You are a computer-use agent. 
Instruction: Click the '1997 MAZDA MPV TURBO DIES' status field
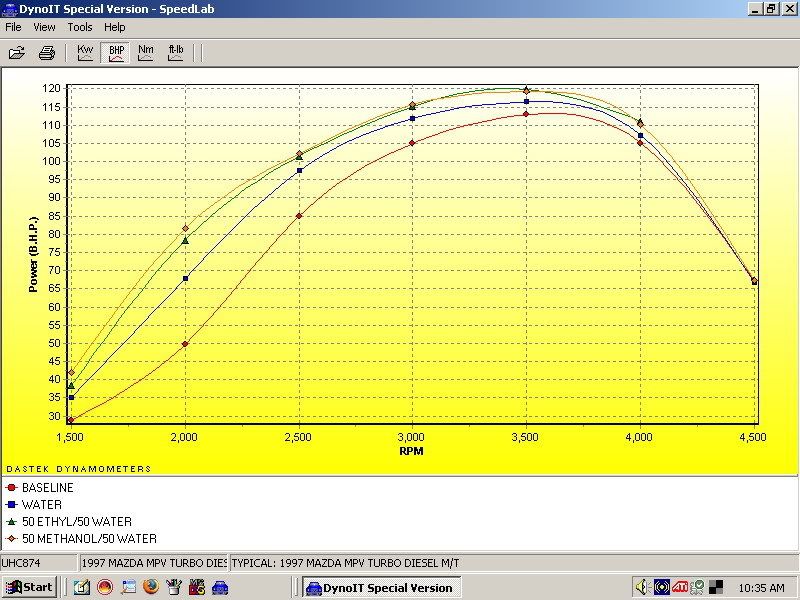[x=153, y=563]
